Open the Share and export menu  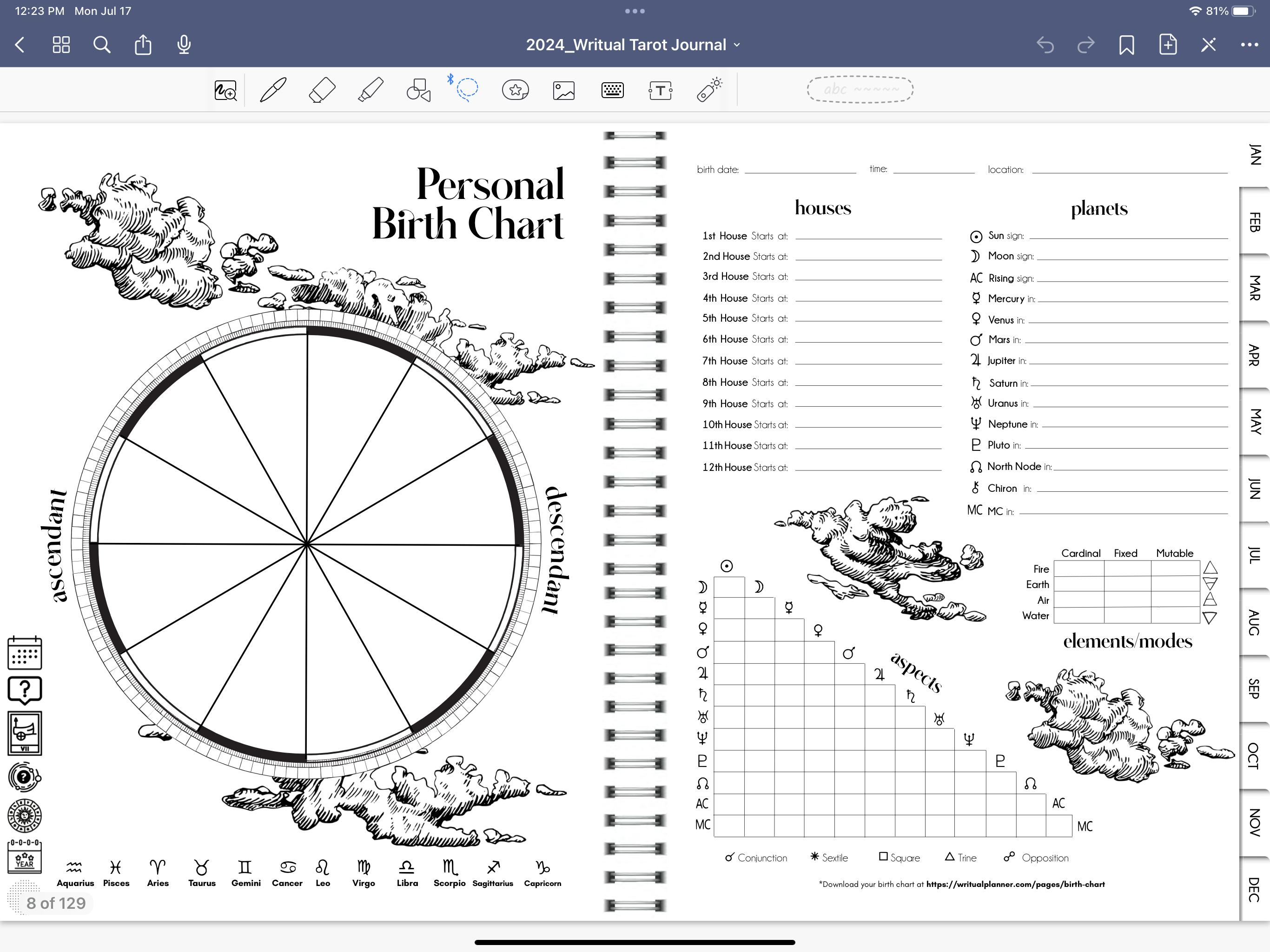tap(143, 45)
